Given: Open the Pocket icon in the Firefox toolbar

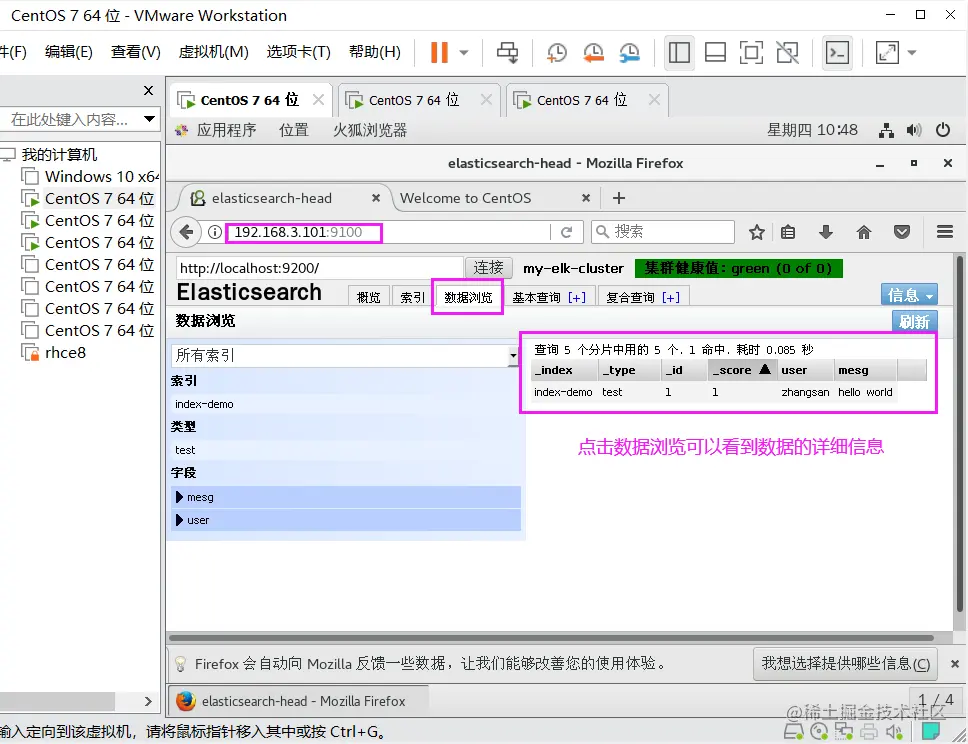Looking at the screenshot, I should (902, 232).
